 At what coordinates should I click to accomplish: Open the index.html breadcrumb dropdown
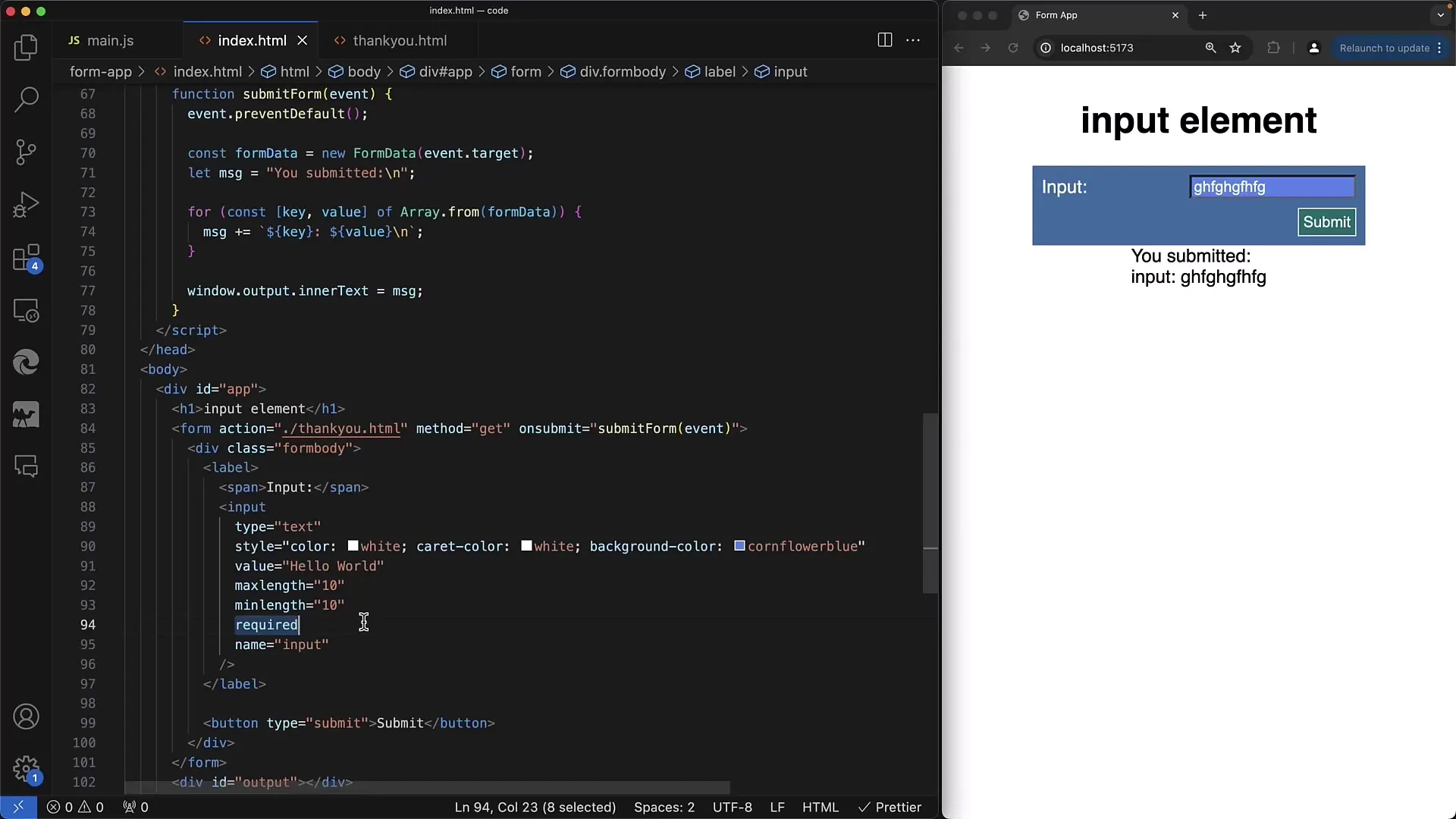[207, 71]
